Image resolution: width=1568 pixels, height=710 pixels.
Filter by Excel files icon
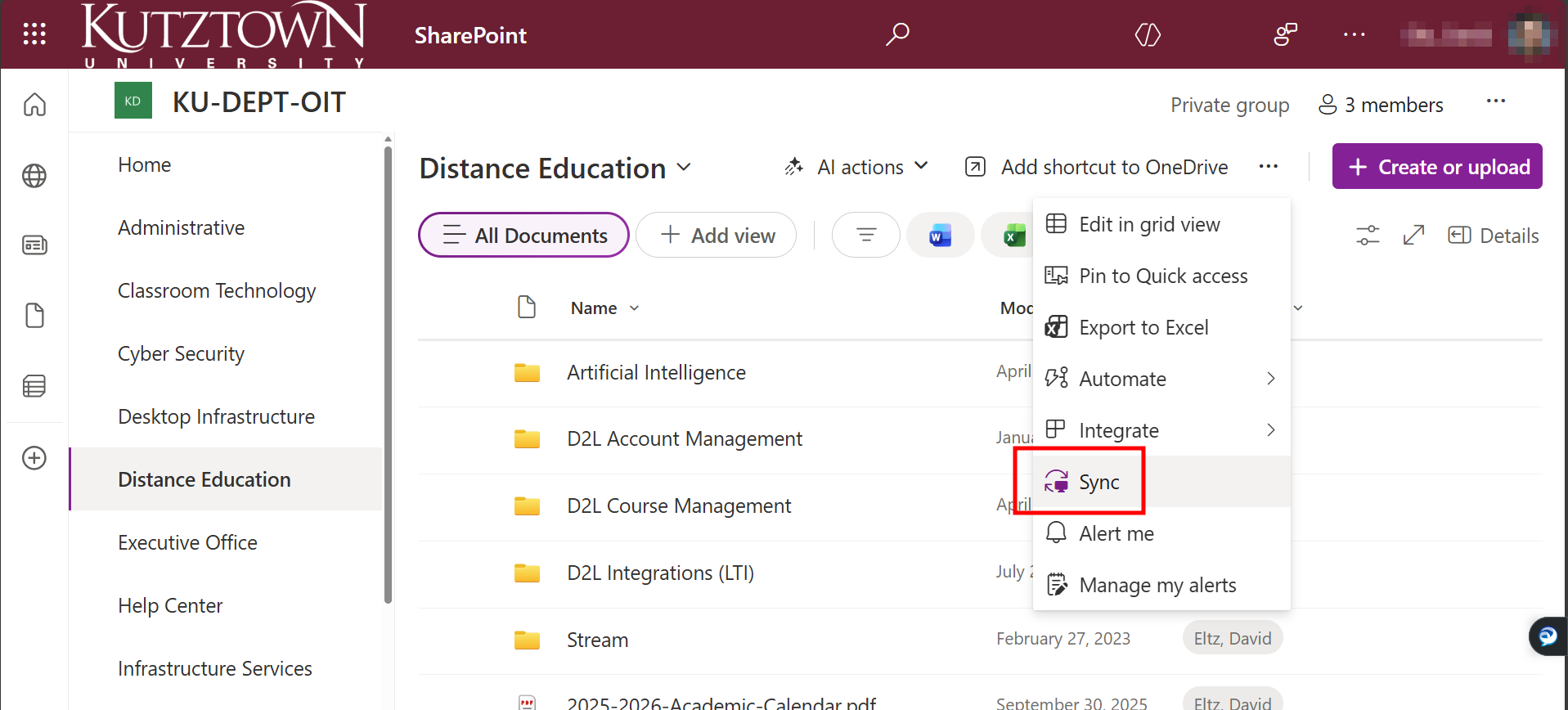[x=1013, y=236]
